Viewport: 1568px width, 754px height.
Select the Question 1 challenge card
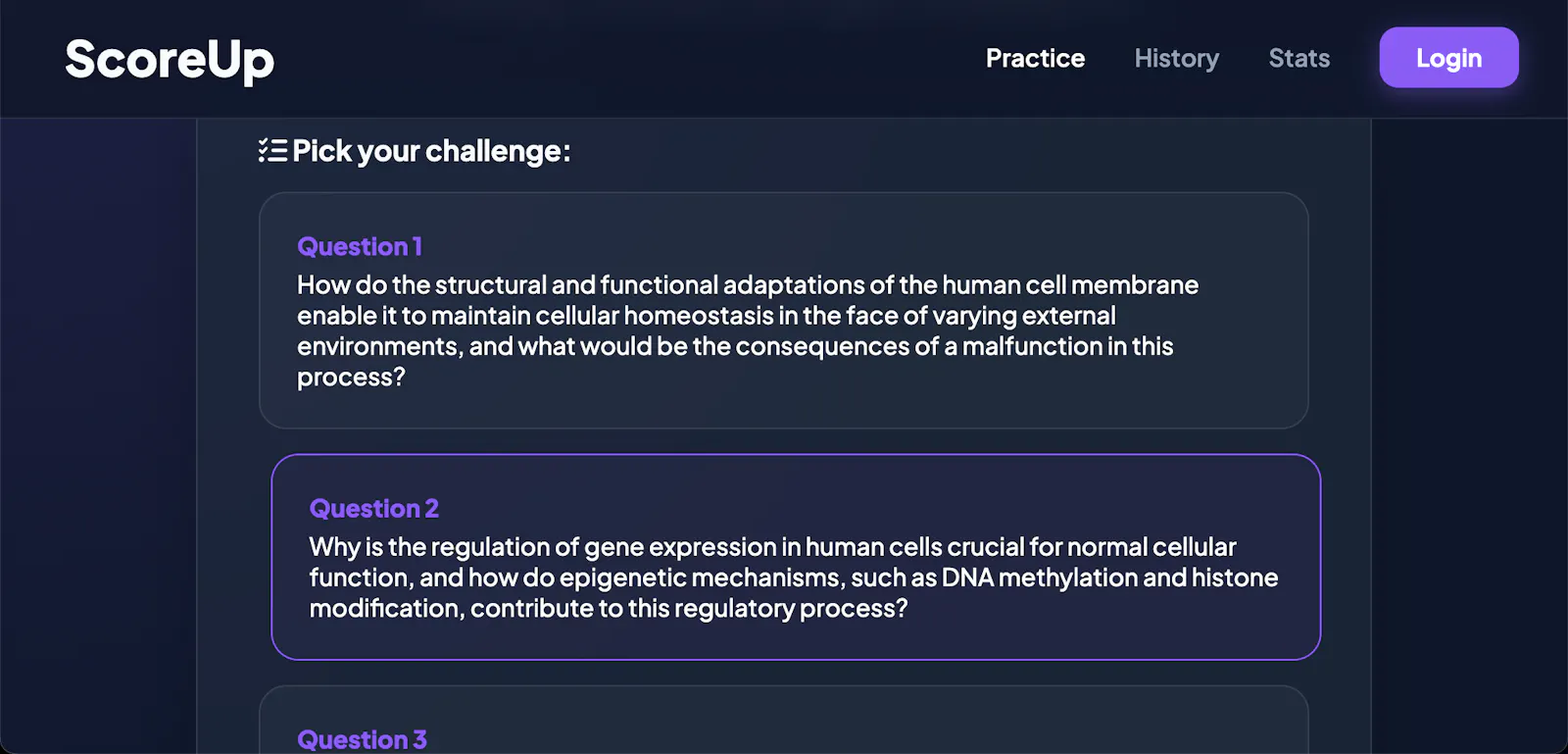point(783,311)
